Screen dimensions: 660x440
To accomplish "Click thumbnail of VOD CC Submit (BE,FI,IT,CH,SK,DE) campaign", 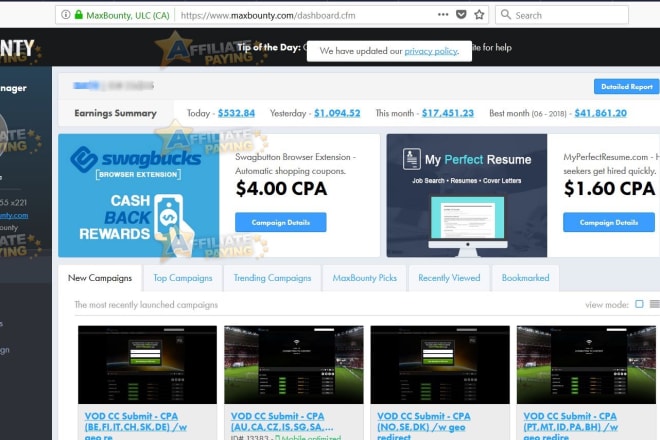I will click(147, 365).
